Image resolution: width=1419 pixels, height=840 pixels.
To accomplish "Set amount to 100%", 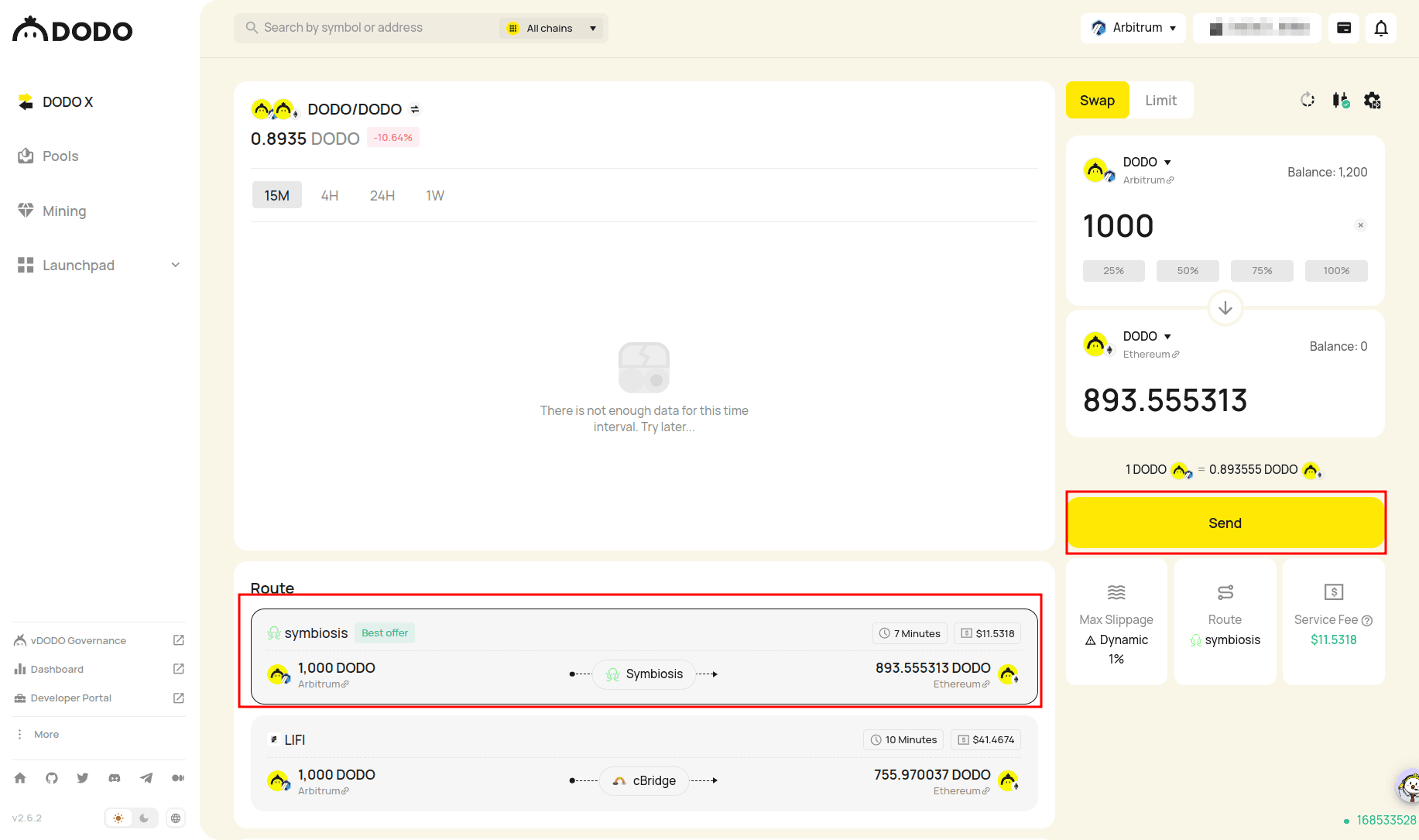I will (x=1336, y=270).
